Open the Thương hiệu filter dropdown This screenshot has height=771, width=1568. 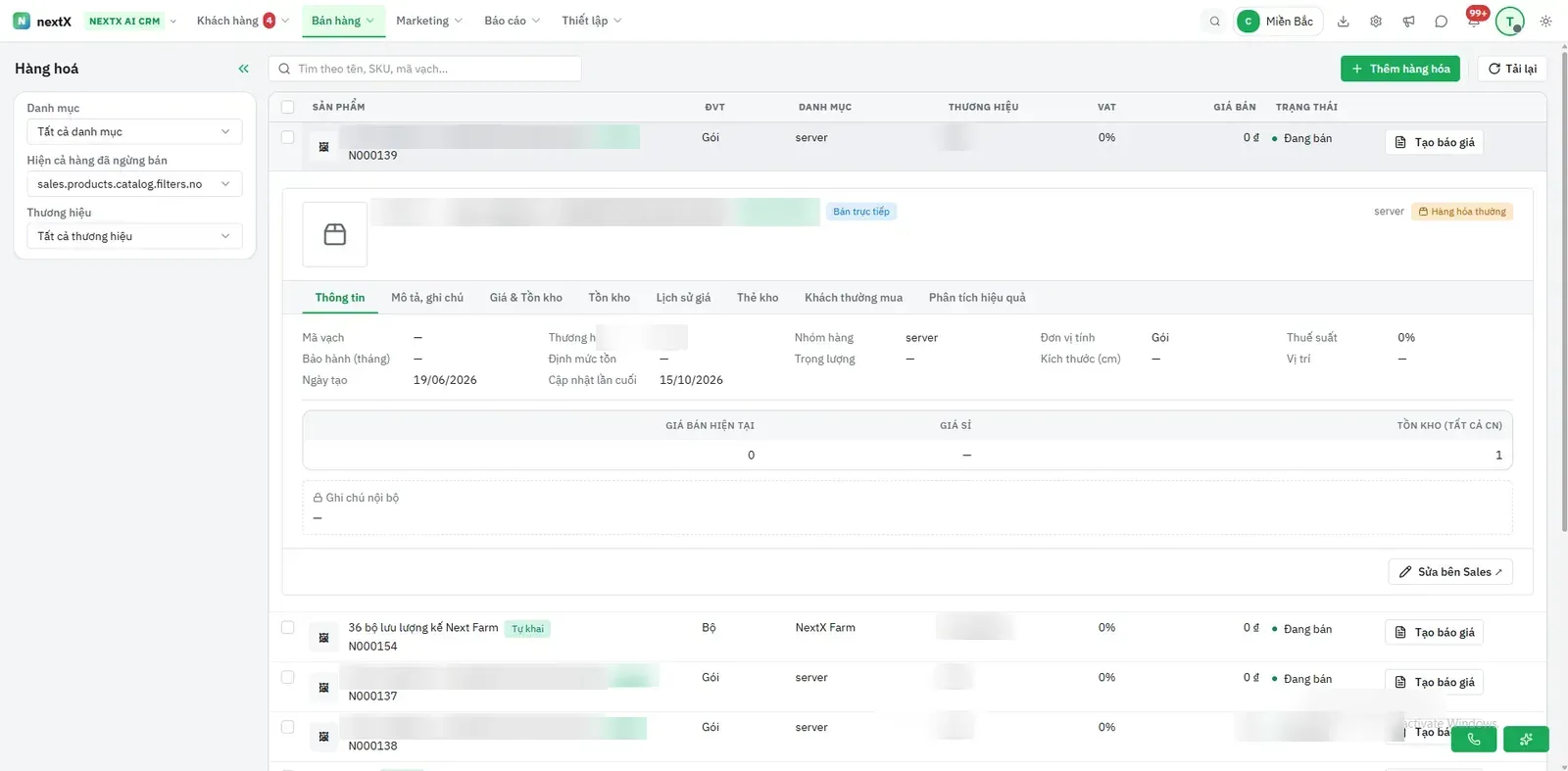[134, 236]
